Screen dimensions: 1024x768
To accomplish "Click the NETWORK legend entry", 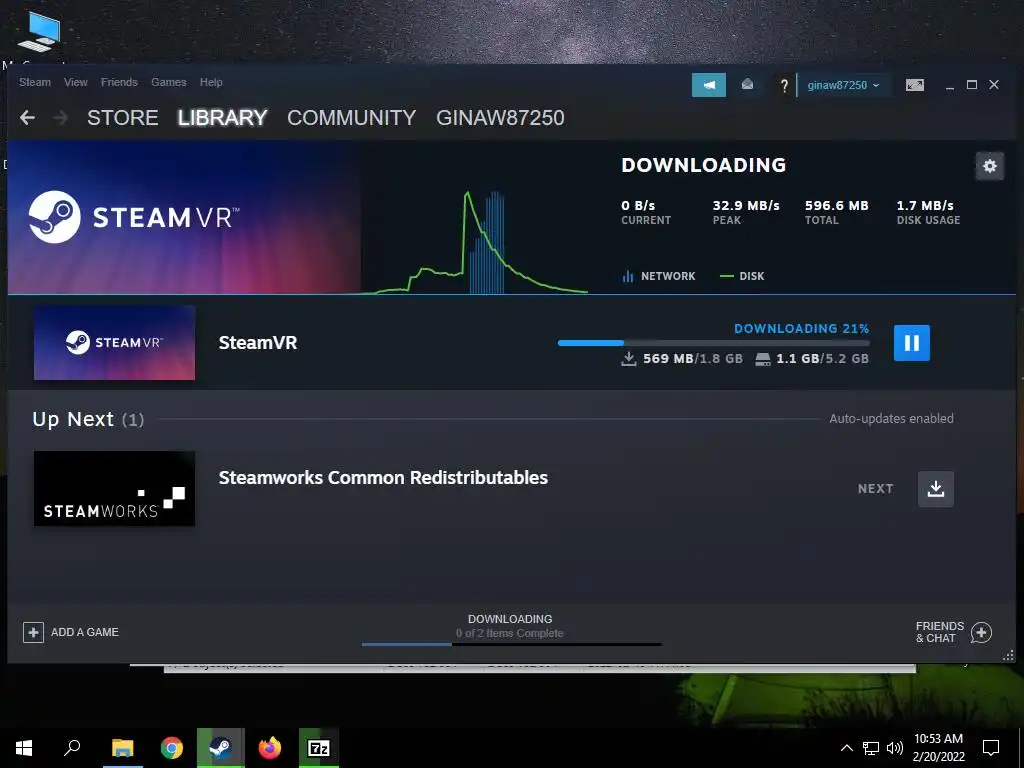I will (659, 276).
